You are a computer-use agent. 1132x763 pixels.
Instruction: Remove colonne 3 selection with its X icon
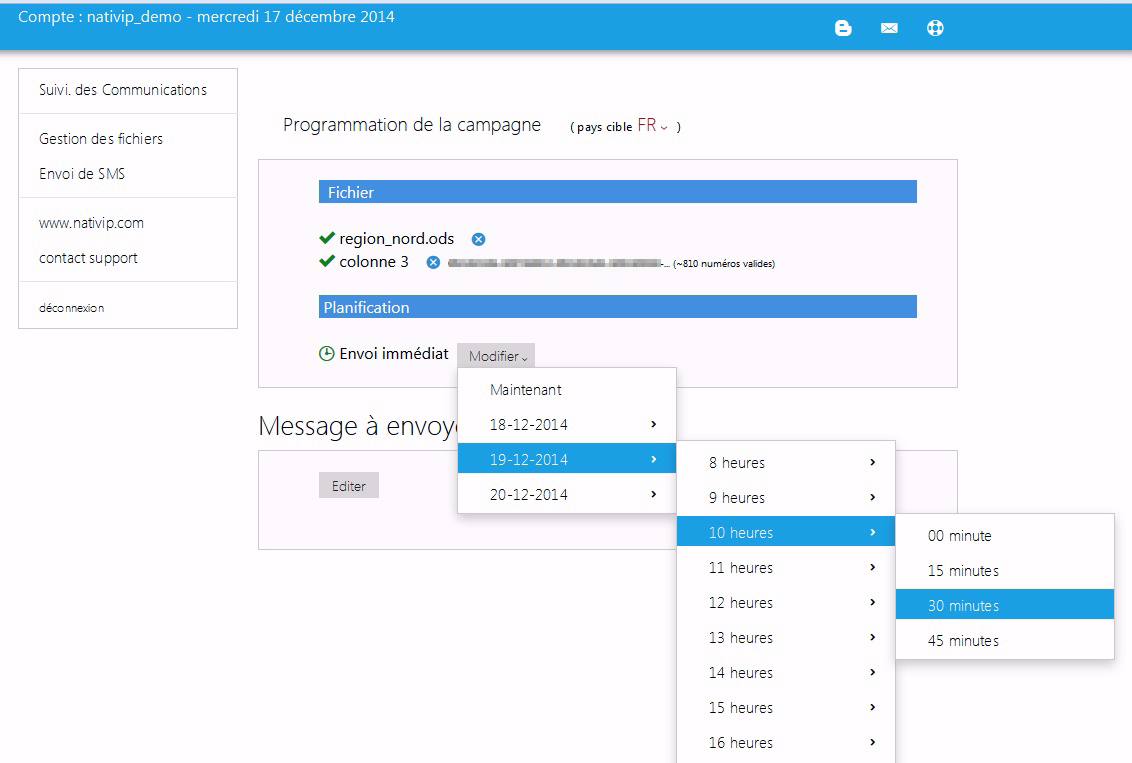(432, 262)
